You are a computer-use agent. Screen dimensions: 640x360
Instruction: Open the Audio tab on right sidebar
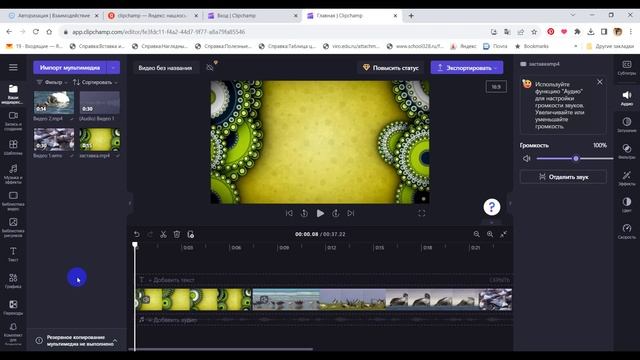(627, 98)
